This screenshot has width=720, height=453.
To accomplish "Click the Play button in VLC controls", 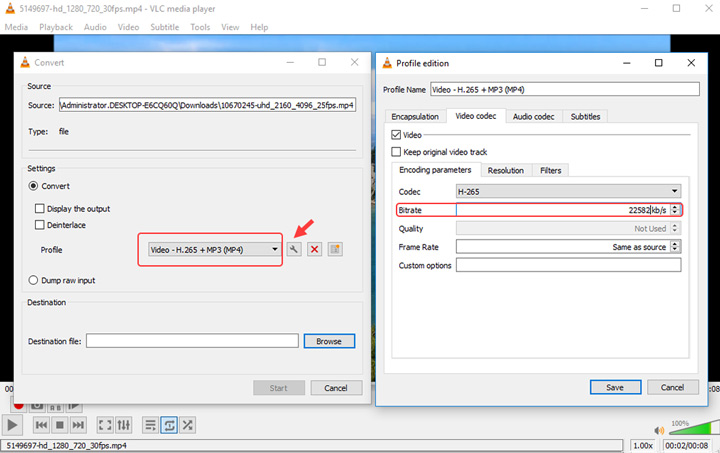I will (x=12, y=425).
